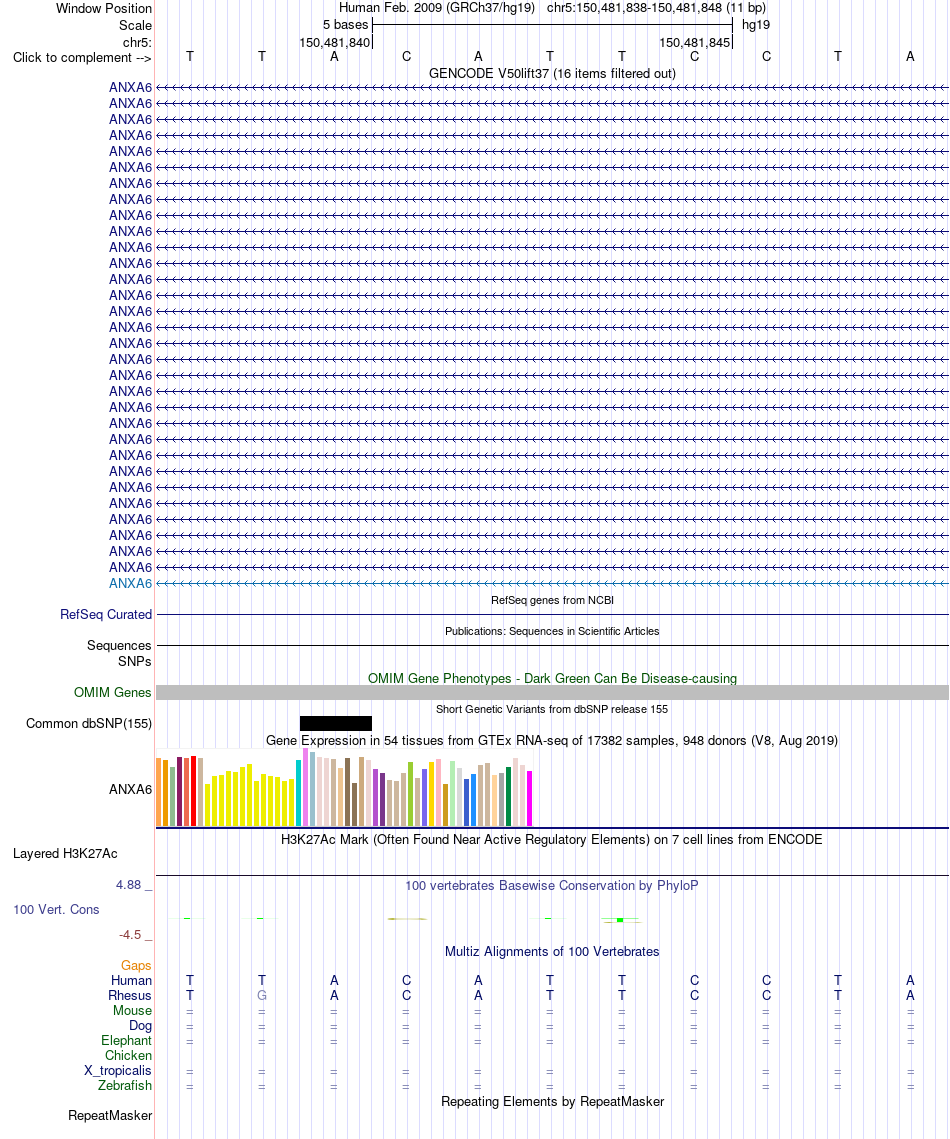Click the Mouse alignment row label
This screenshot has width=950, height=1139.
click(132, 1010)
